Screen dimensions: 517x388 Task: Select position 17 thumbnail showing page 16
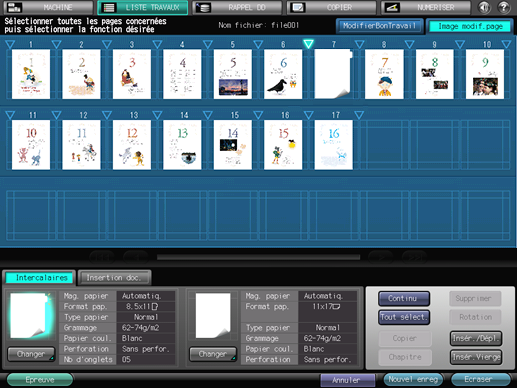333,145
